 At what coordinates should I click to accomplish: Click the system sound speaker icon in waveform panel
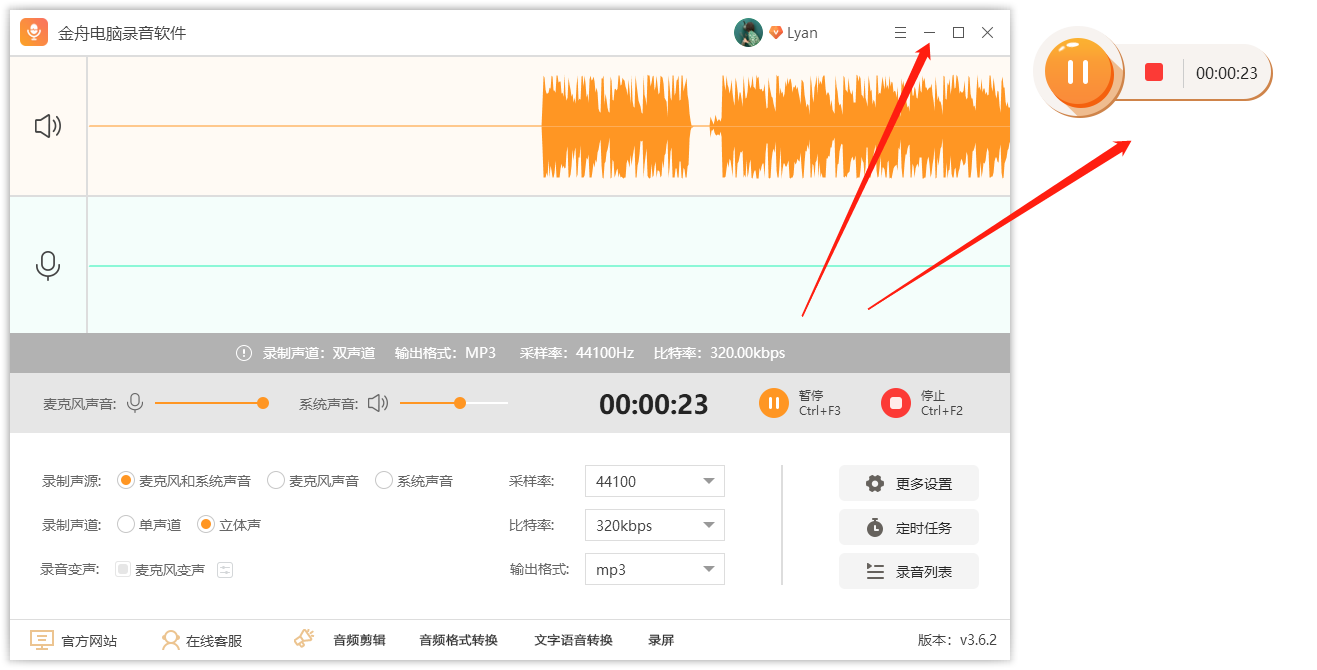tap(48, 126)
